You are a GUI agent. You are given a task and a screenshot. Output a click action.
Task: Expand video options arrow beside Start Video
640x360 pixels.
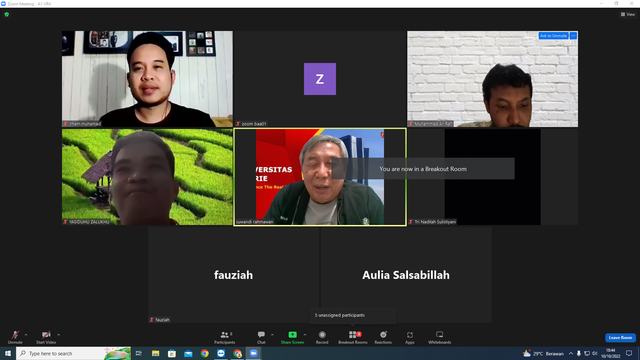(x=59, y=335)
